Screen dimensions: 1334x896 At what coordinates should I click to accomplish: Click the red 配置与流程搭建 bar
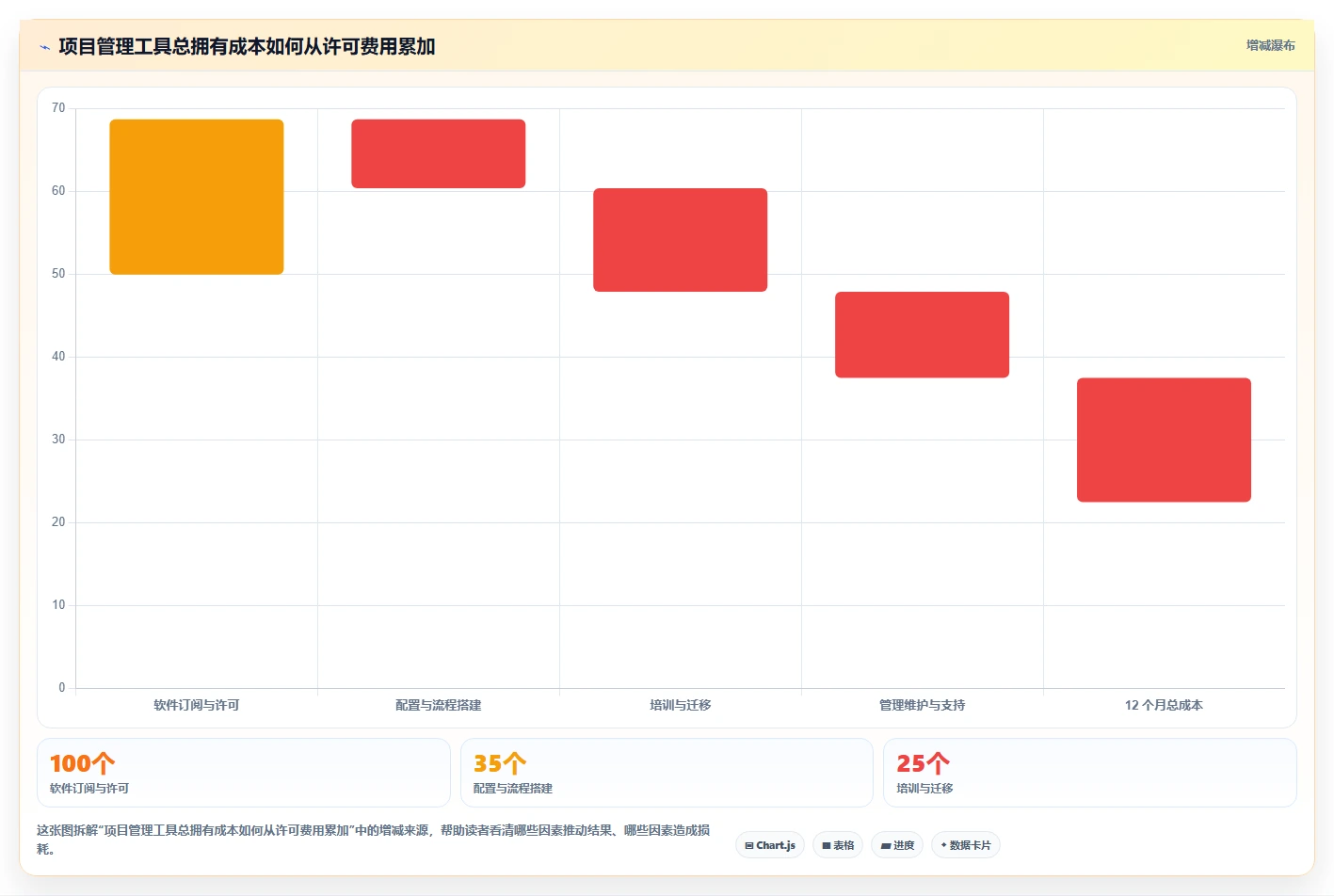click(x=439, y=153)
